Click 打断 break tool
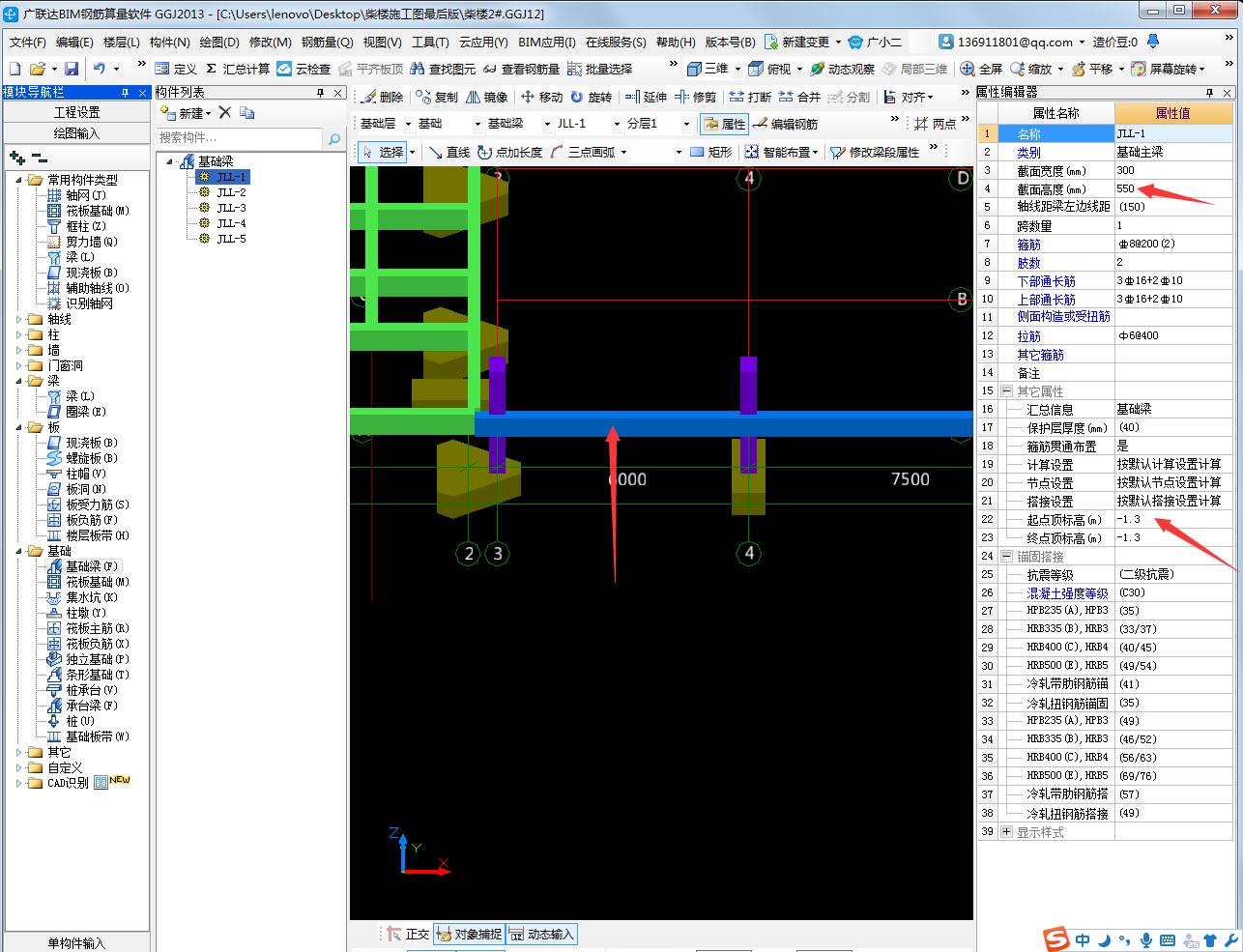The width and height of the screenshot is (1243, 952). [750, 97]
